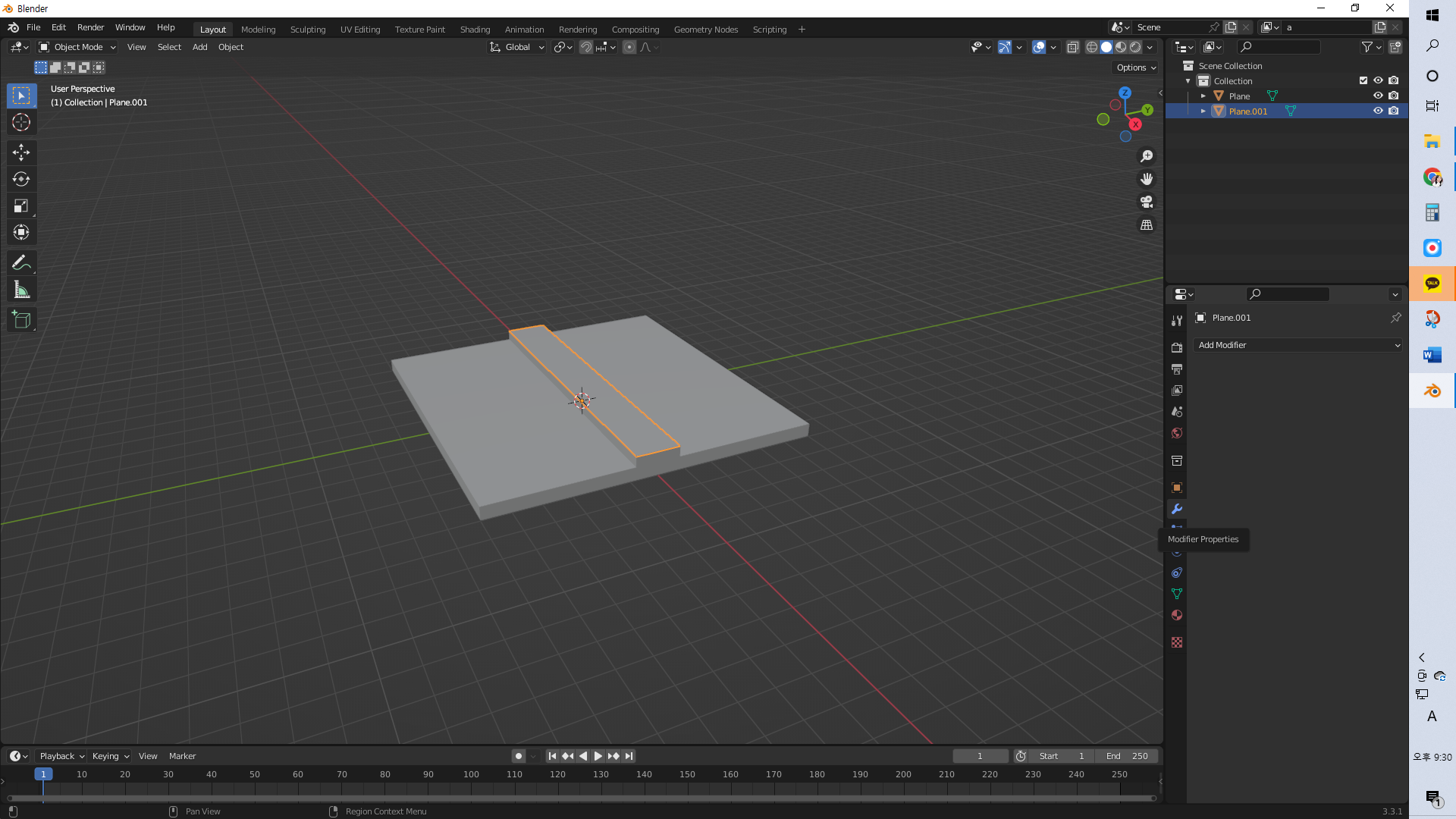The image size is (1456, 819).
Task: Hide Plane.001 using its eye icon
Action: click(1378, 111)
